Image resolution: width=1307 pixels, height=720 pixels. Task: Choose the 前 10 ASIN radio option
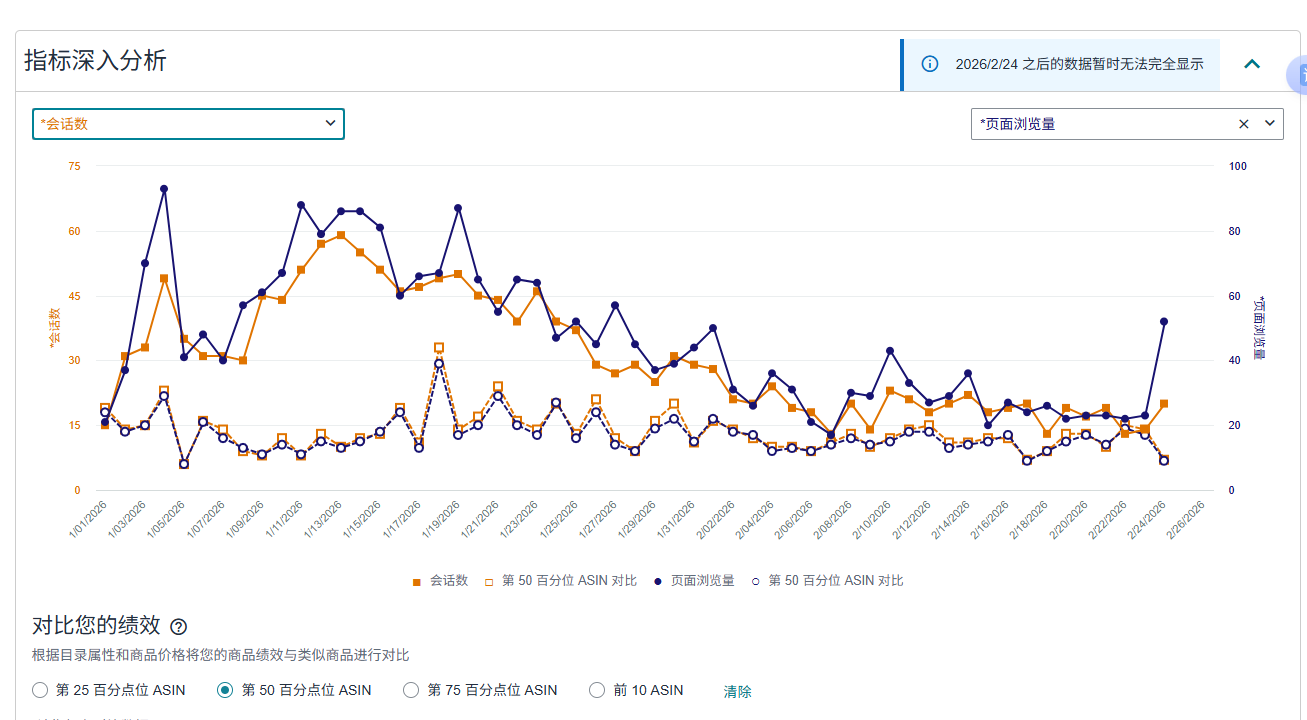pyautogui.click(x=597, y=690)
